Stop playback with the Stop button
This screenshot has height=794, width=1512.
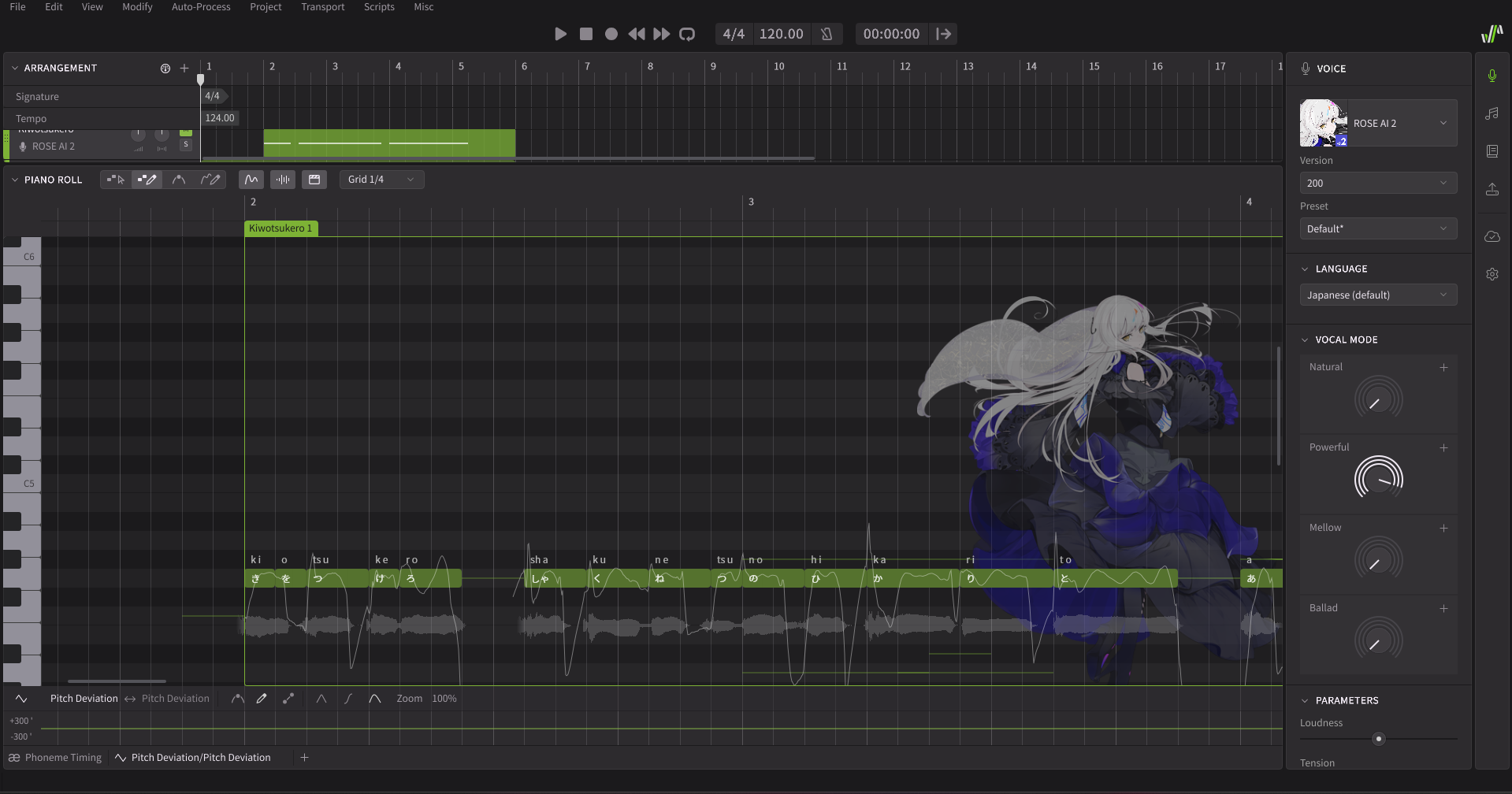point(585,34)
